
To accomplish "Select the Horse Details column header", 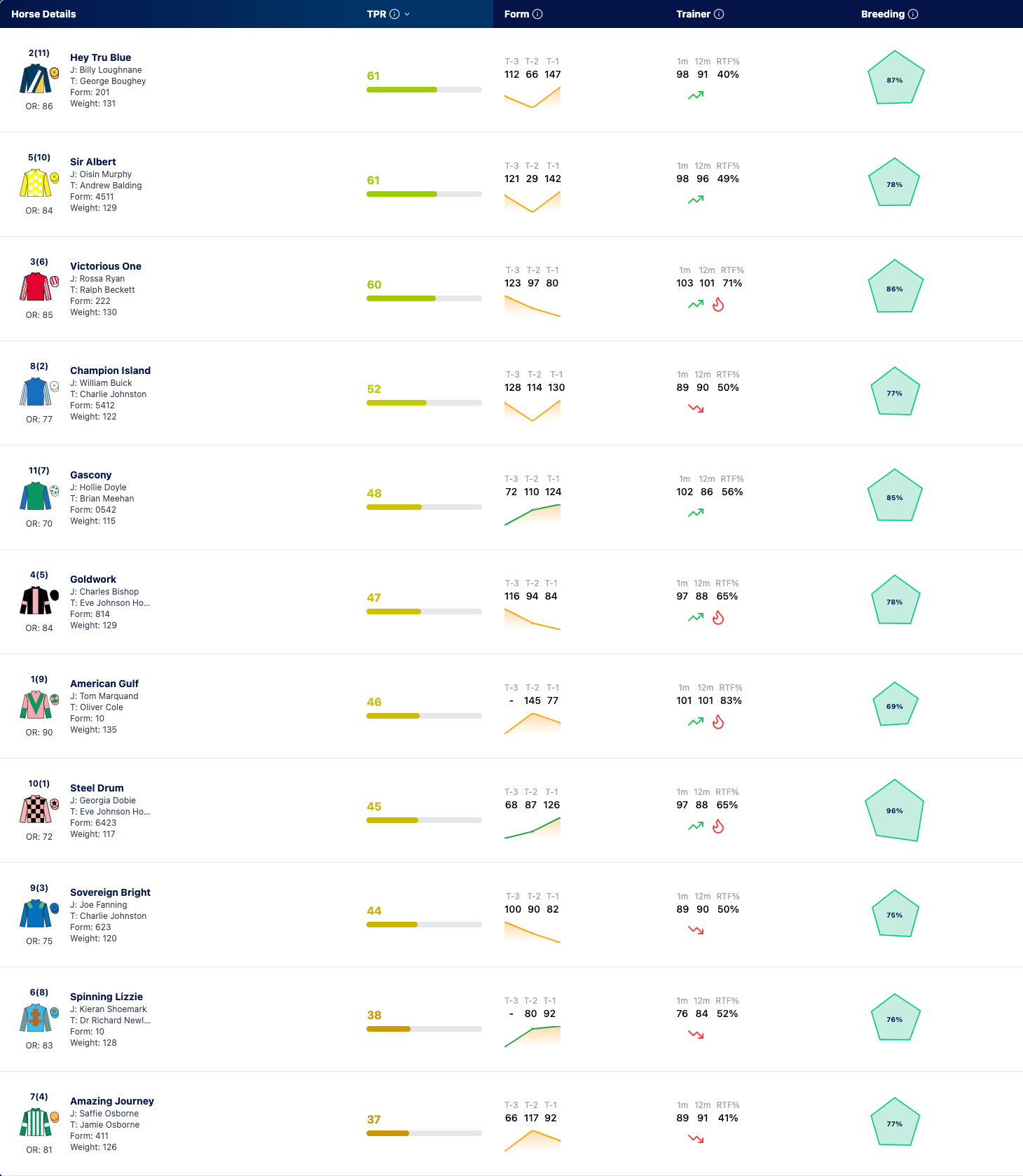I will (x=43, y=14).
